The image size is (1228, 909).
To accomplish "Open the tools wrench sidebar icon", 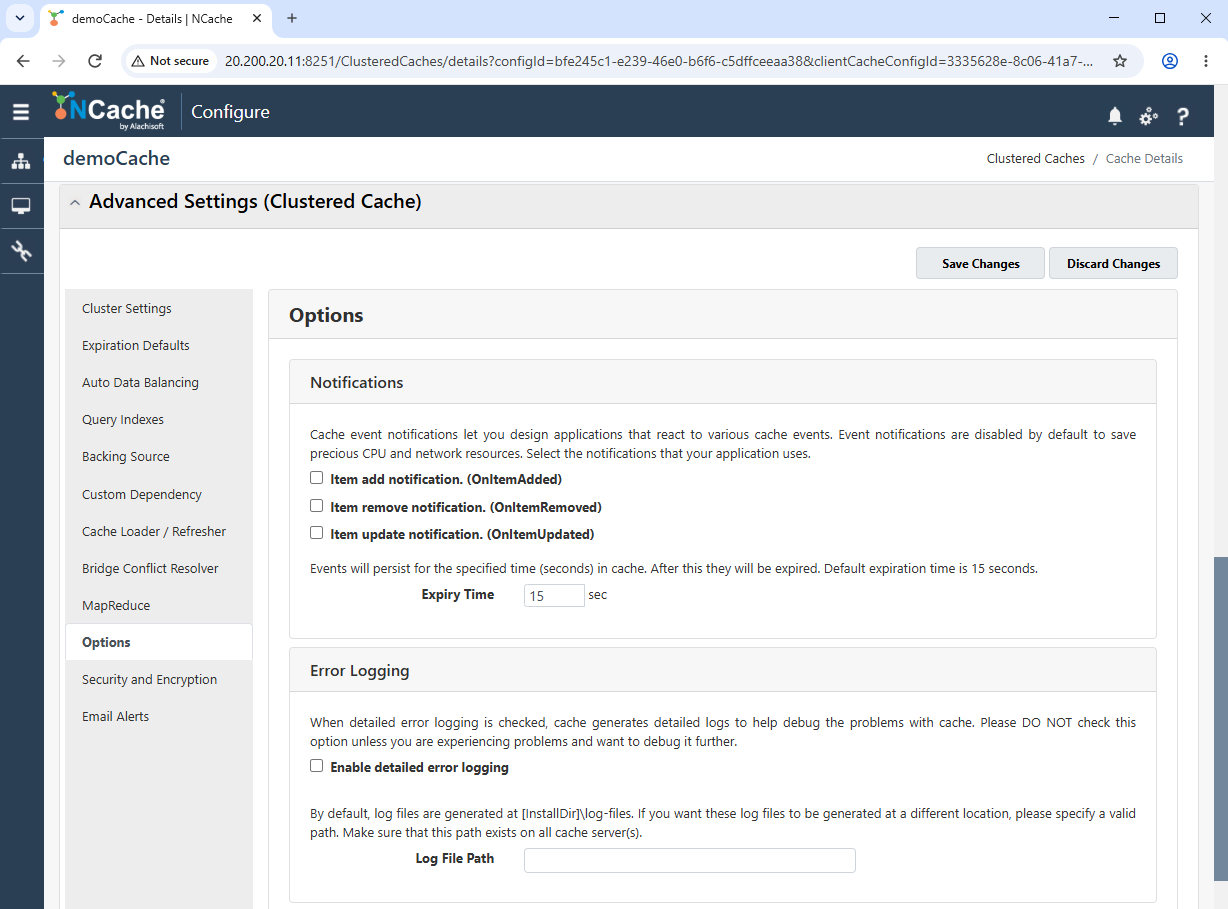I will click(21, 251).
